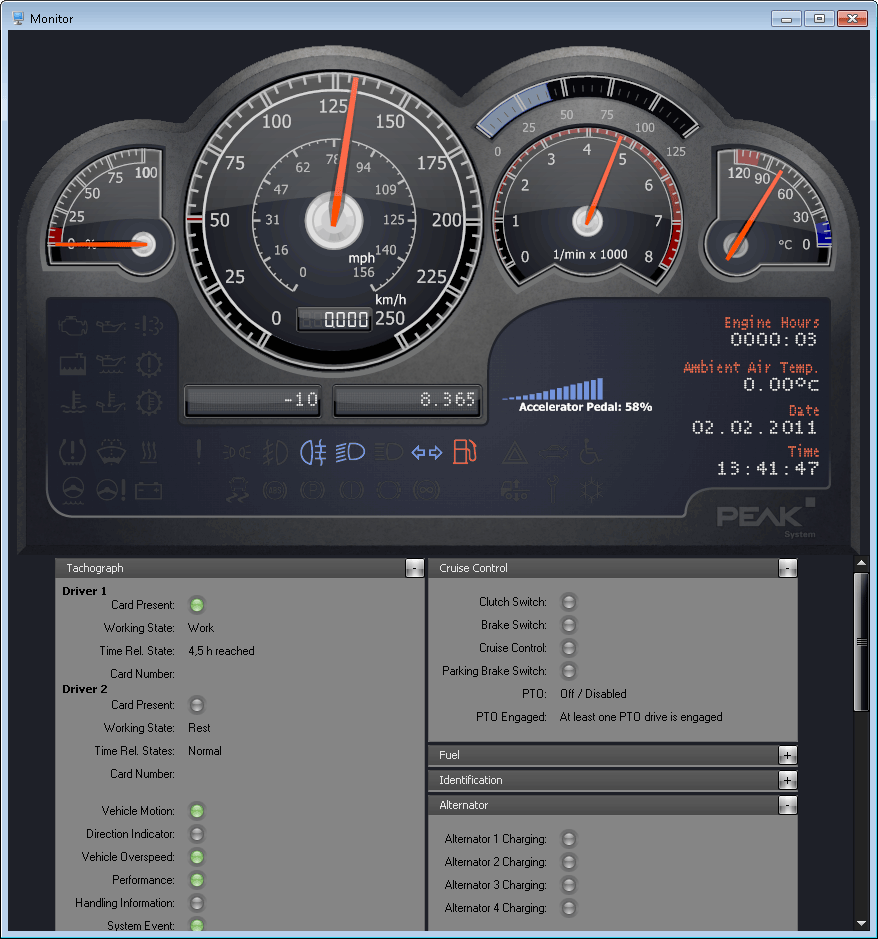The height and width of the screenshot is (939, 878).
Task: Click the blue turn signal arrows icon
Action: (x=427, y=453)
